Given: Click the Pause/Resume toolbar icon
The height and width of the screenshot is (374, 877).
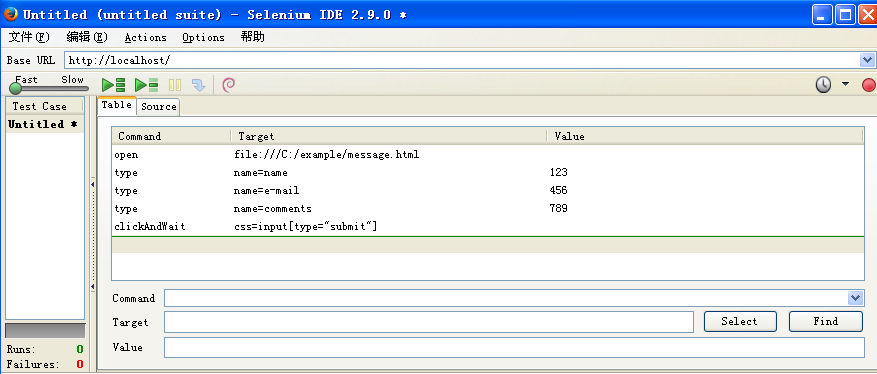Looking at the screenshot, I should (175, 85).
